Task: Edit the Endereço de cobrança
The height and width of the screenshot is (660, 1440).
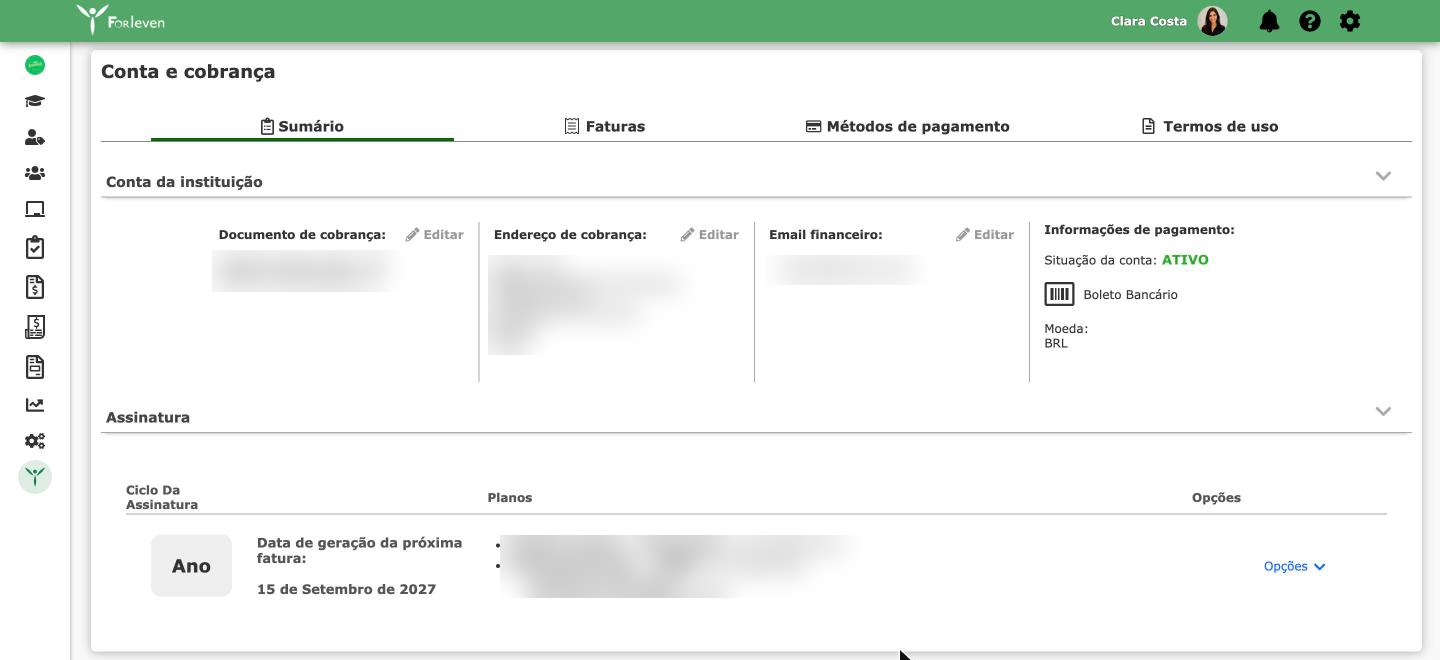Action: (x=710, y=235)
